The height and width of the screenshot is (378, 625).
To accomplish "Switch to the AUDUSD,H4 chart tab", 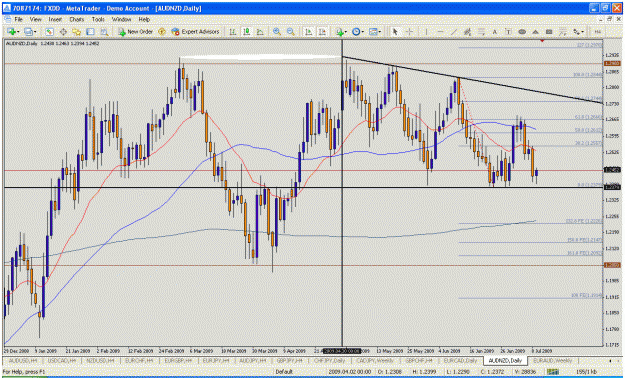I will click(x=23, y=360).
